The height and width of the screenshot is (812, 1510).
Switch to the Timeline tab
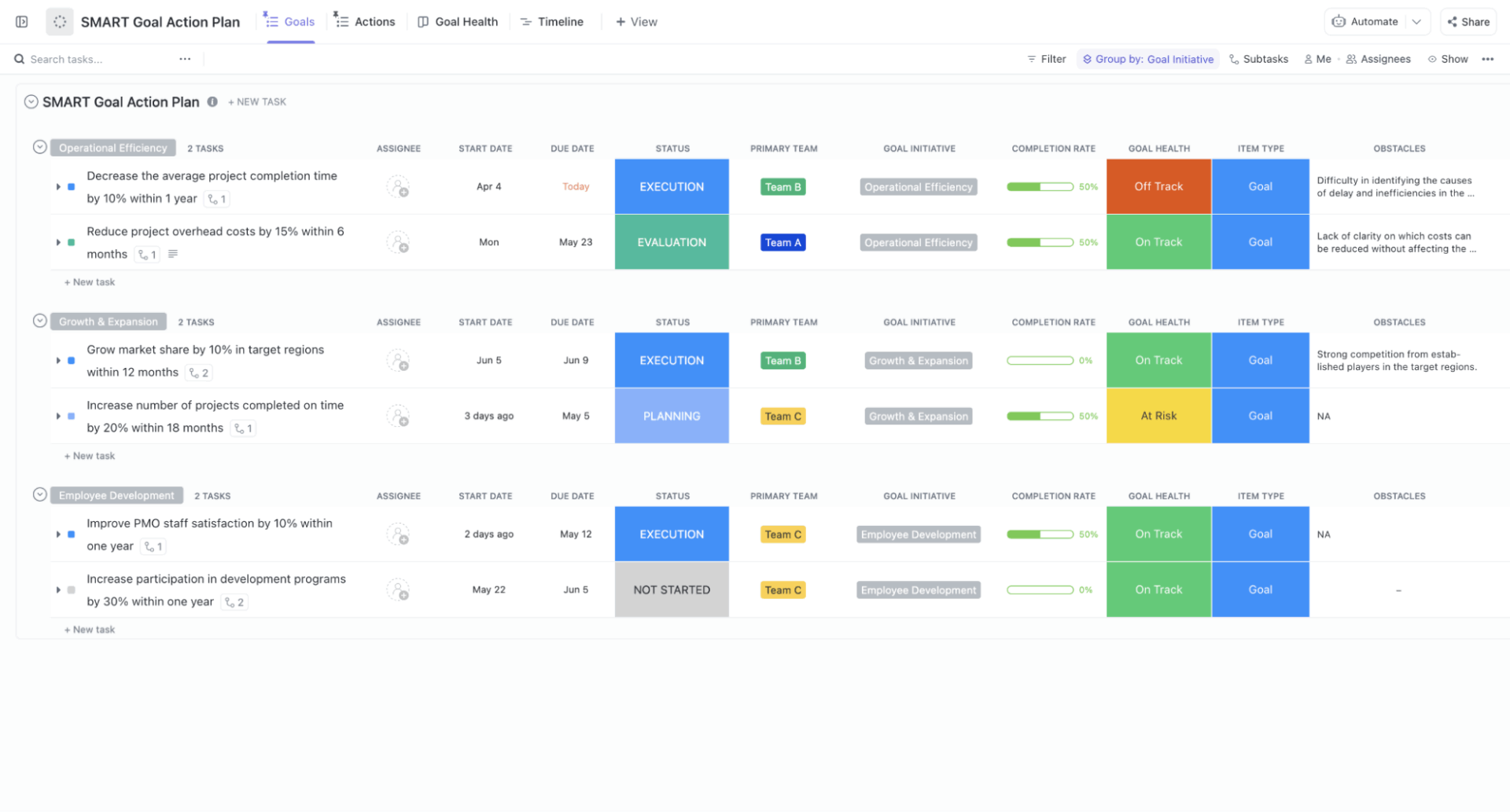[x=552, y=21]
